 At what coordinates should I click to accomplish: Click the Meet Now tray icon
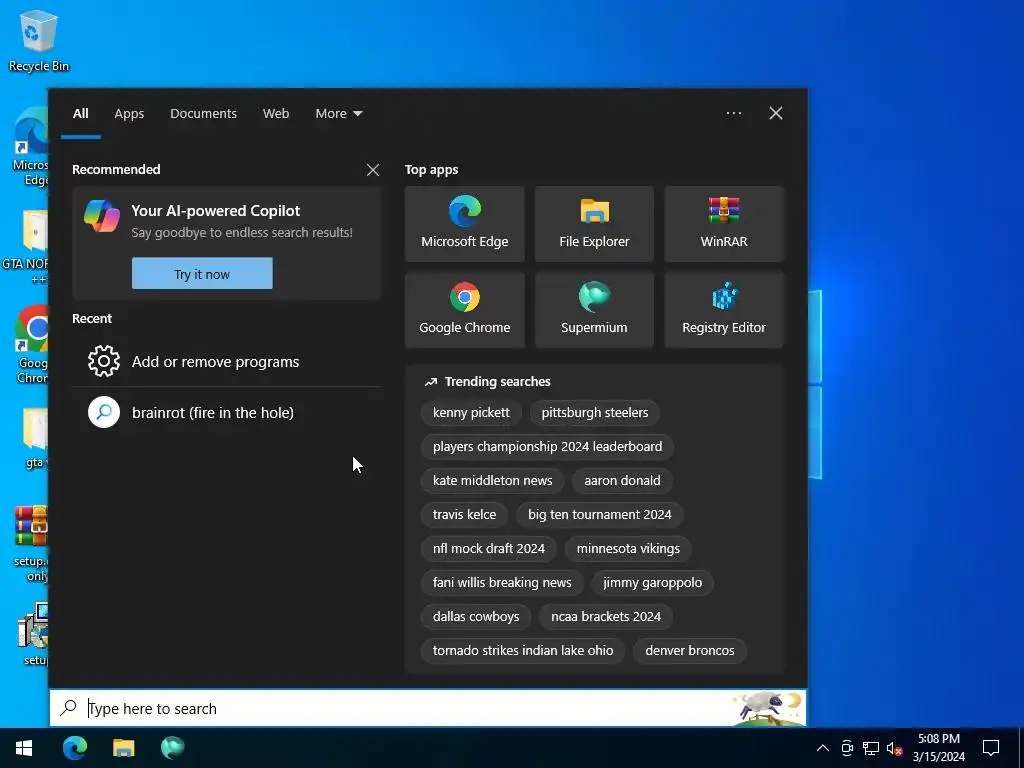[x=847, y=748]
